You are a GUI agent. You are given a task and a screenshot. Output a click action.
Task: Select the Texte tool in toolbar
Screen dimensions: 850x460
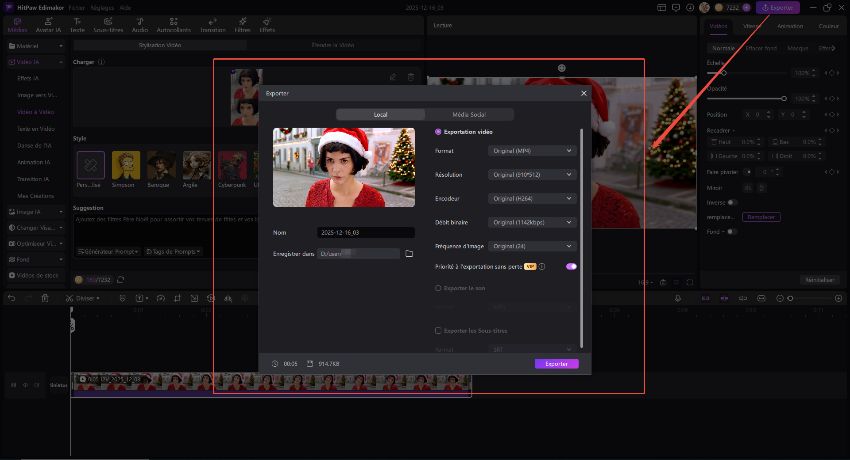(x=78, y=25)
